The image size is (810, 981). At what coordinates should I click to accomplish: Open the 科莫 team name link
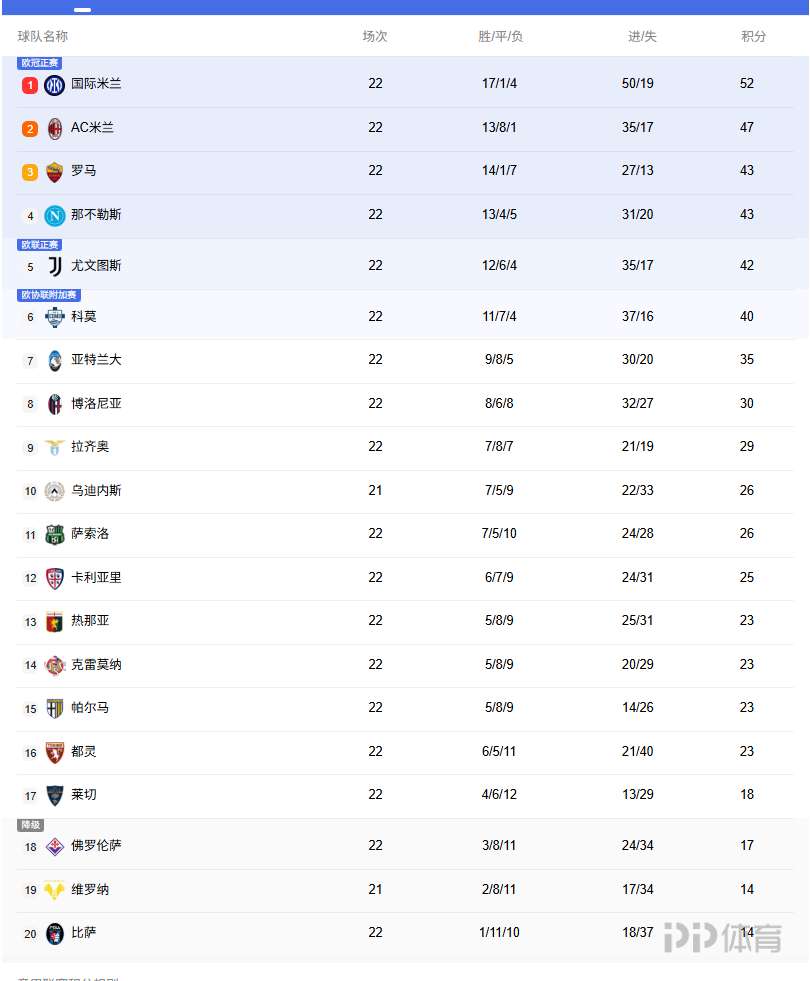click(x=84, y=317)
